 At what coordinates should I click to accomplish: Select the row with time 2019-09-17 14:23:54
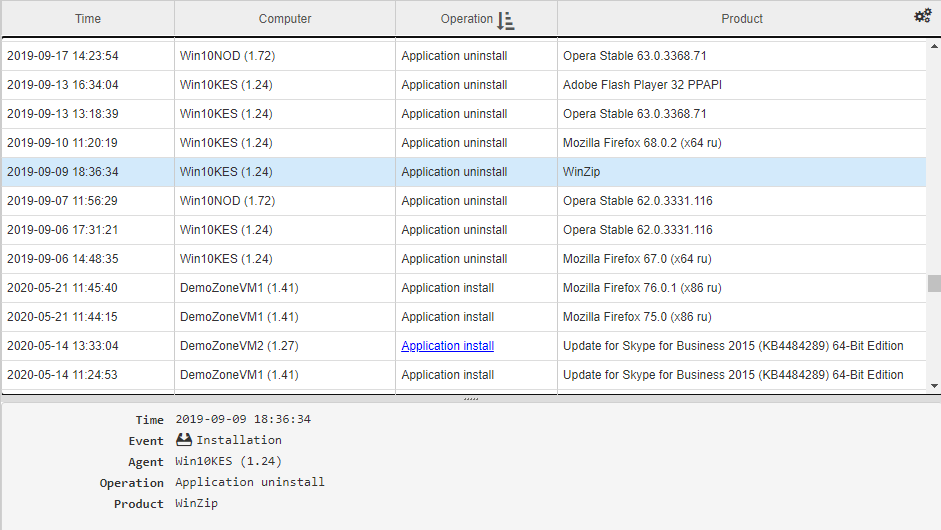pos(464,56)
